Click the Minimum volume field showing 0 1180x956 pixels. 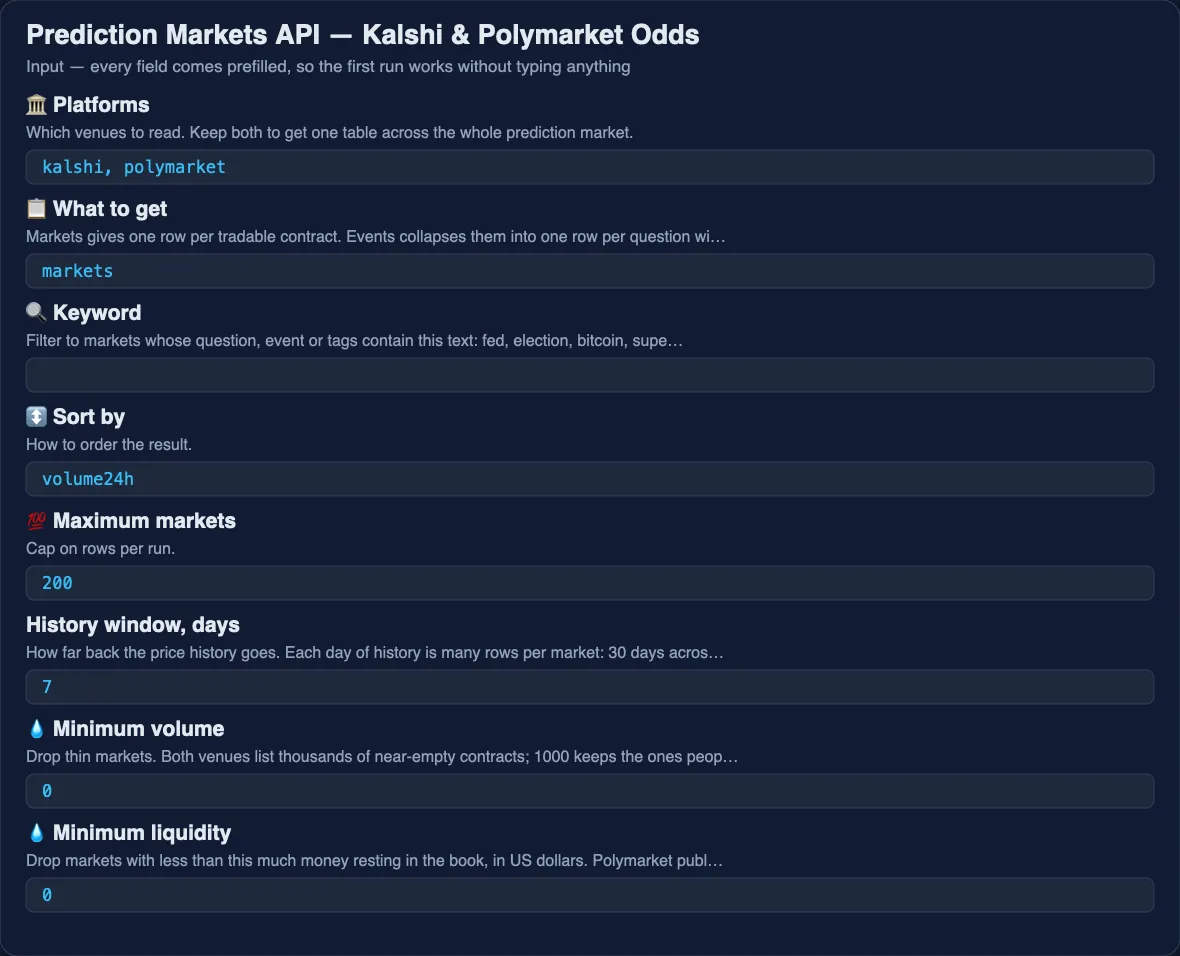pyautogui.click(x=590, y=790)
